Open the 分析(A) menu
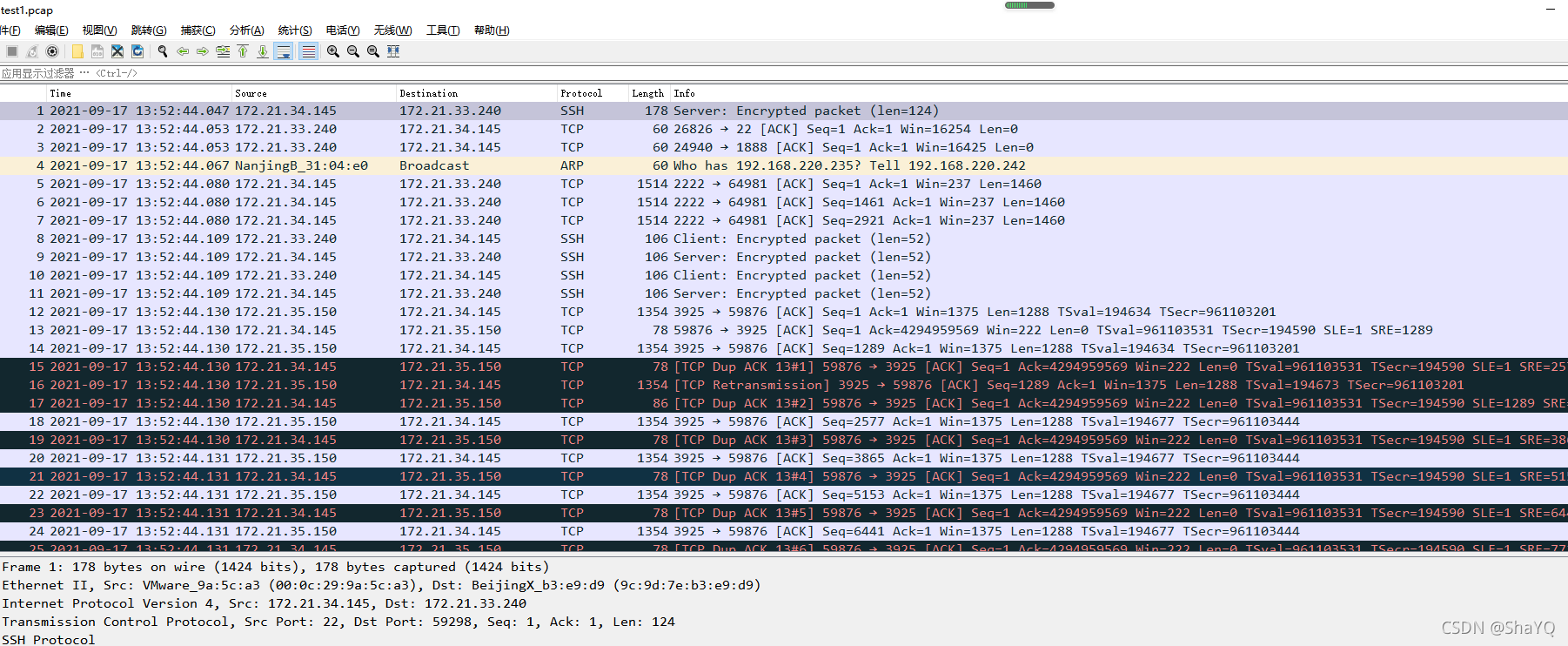The image size is (1568, 646). tap(246, 30)
